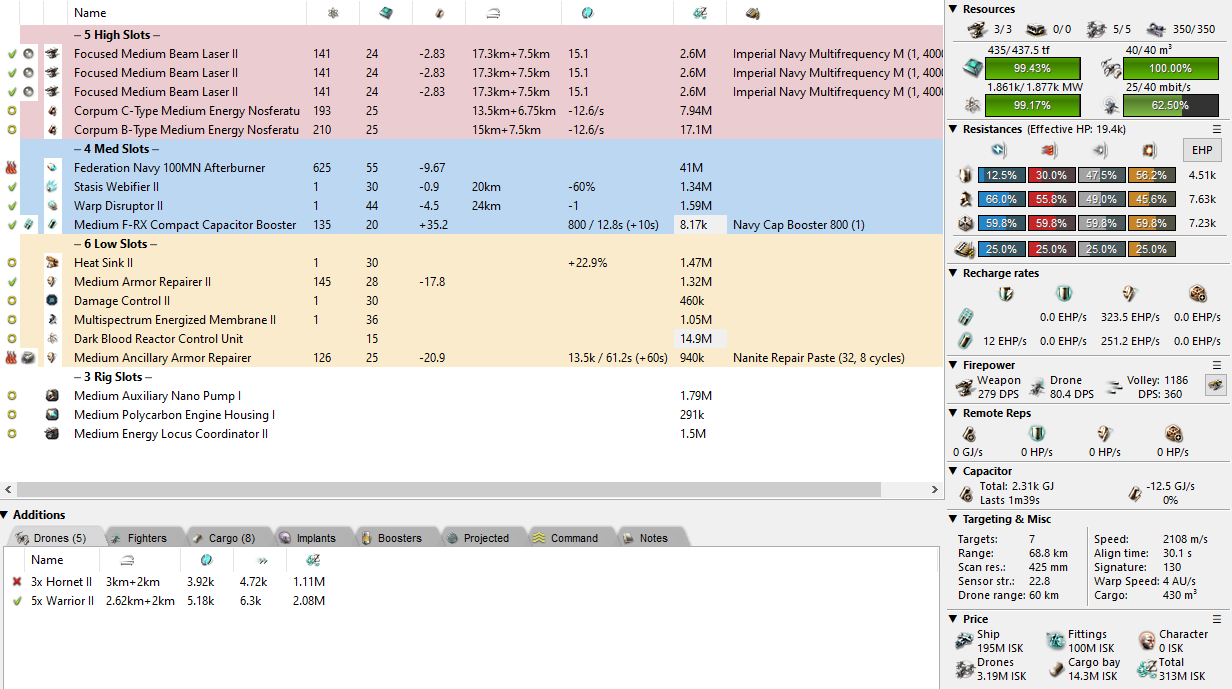Open the Implants tab
The width and height of the screenshot is (1232, 689).
308,538
